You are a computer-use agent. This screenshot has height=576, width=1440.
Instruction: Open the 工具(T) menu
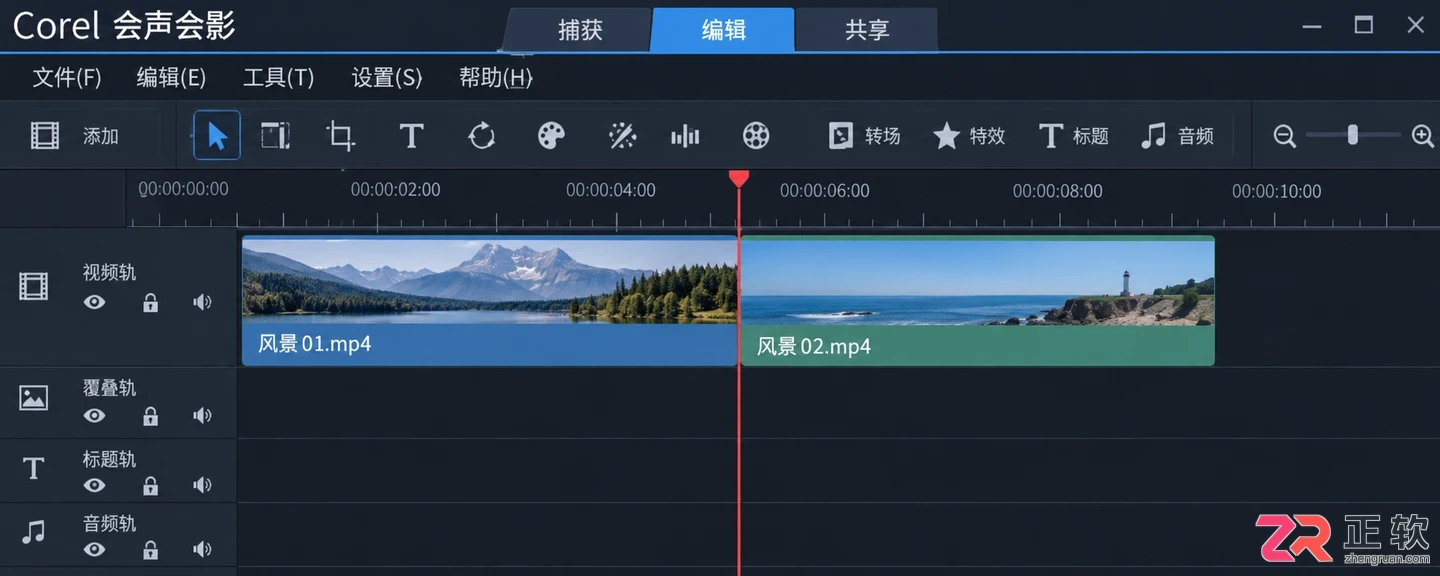[x=278, y=78]
